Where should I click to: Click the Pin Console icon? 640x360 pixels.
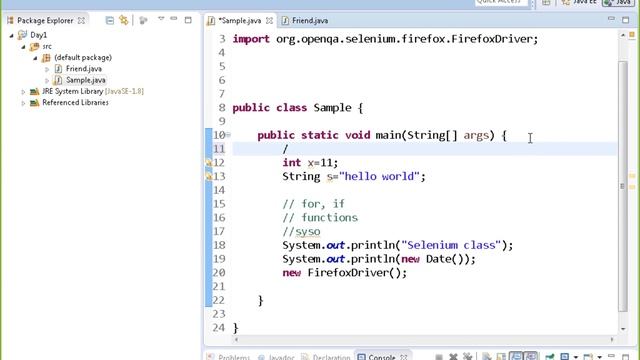point(550,357)
